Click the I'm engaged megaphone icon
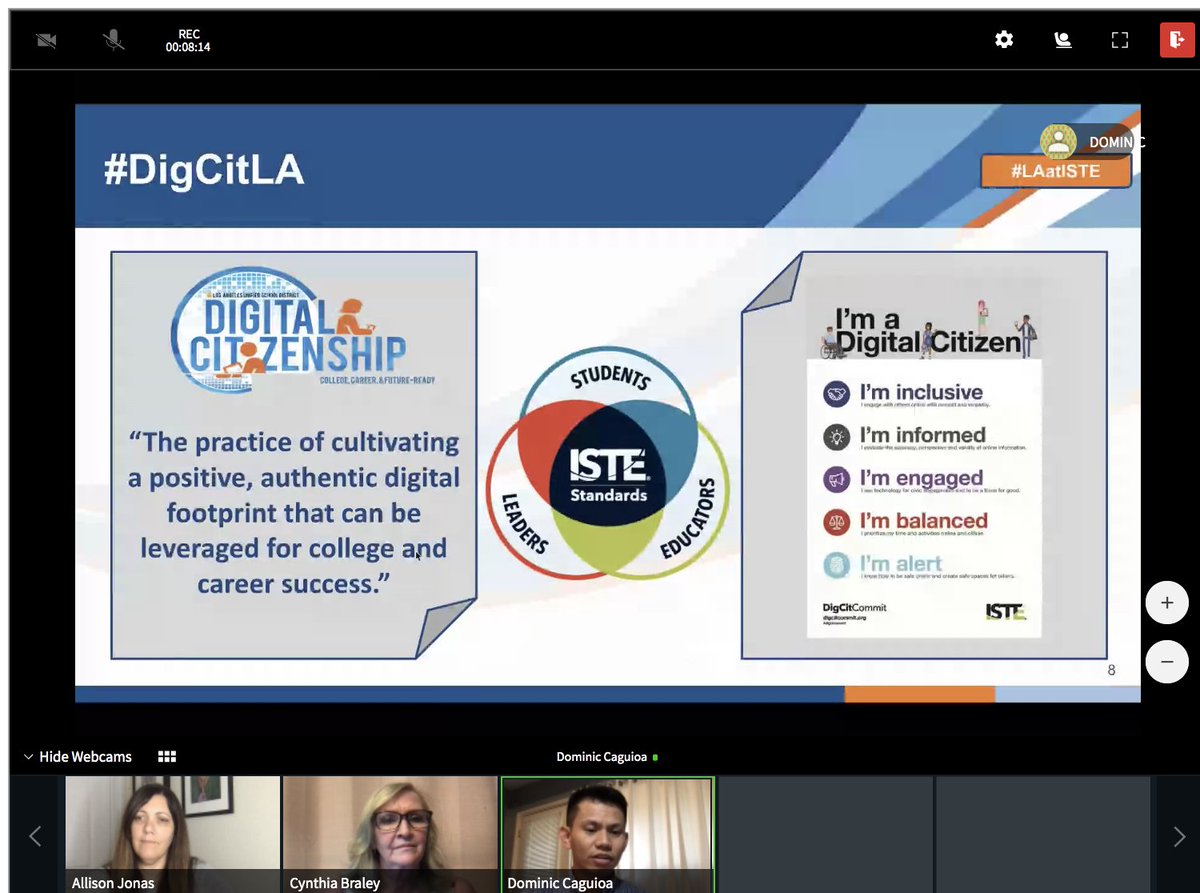 [x=836, y=479]
